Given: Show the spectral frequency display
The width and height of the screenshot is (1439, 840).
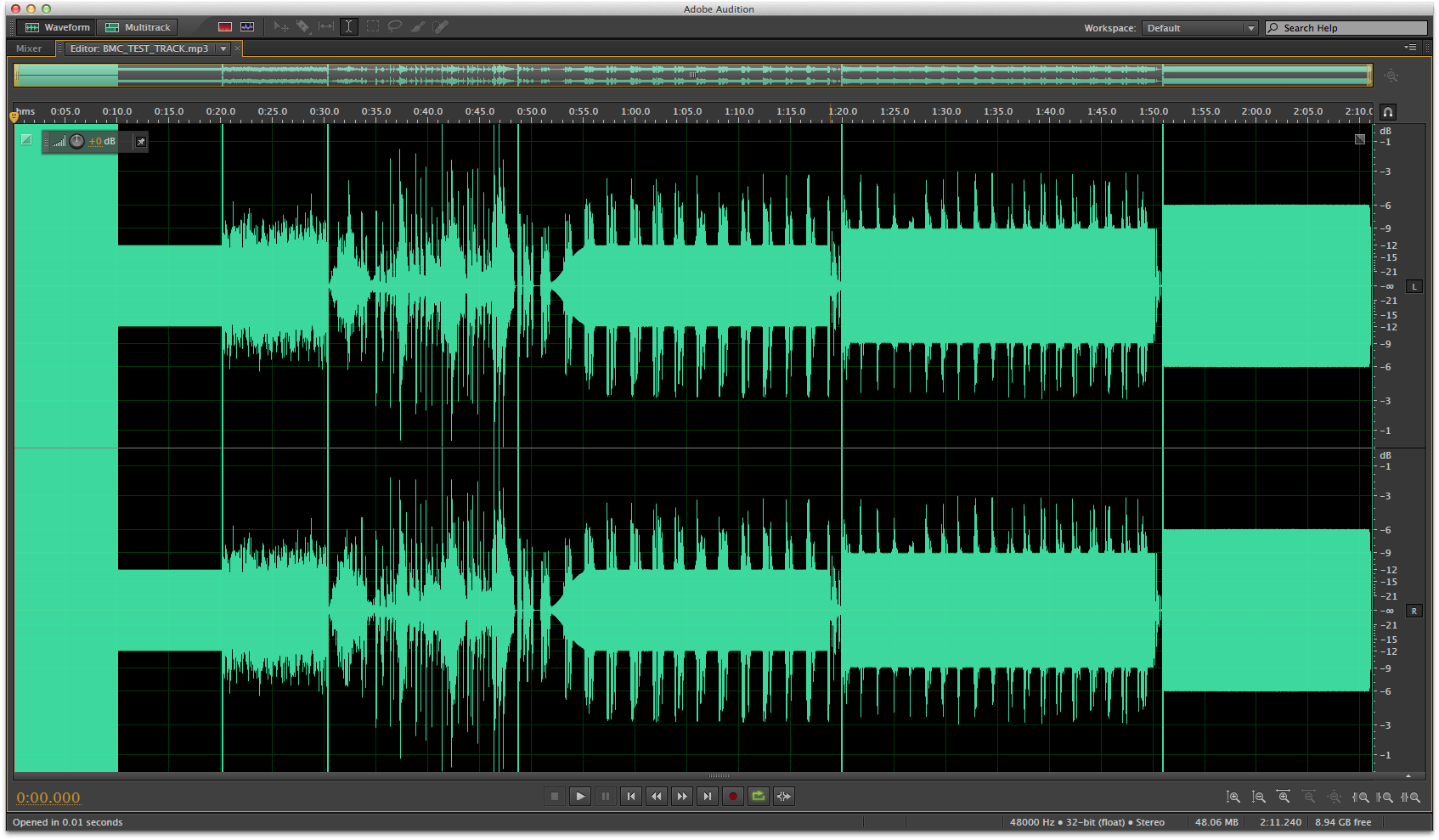Looking at the screenshot, I should pos(225,27).
